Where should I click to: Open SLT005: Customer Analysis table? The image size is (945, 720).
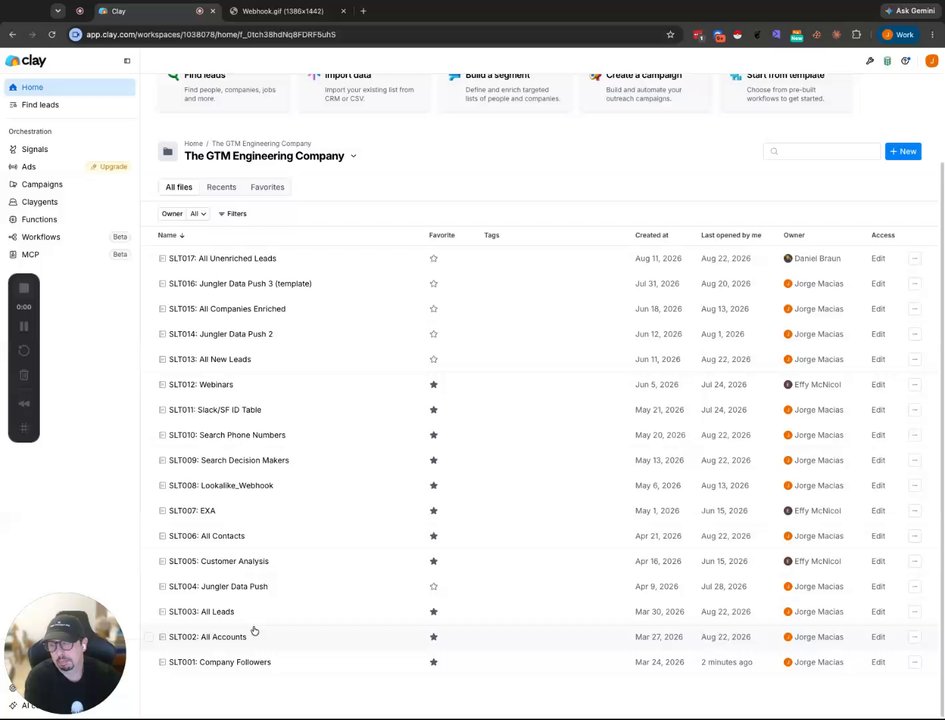coord(219,562)
